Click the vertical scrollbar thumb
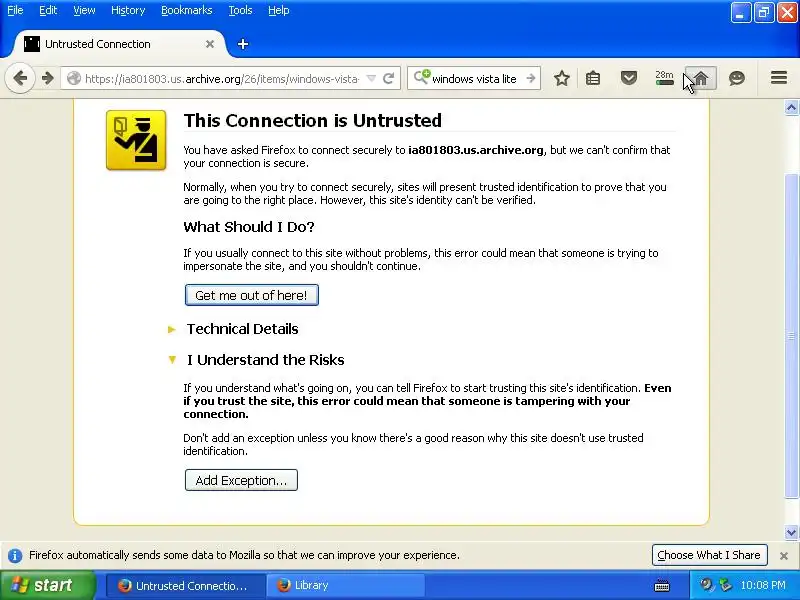 [x=791, y=336]
